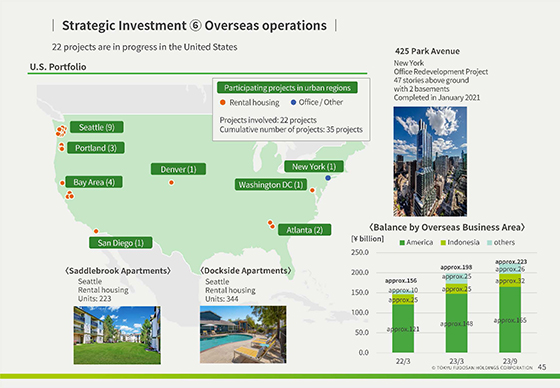Click 'Office Redevelopment Project' text
This screenshot has width=560, height=388.
click(x=441, y=71)
